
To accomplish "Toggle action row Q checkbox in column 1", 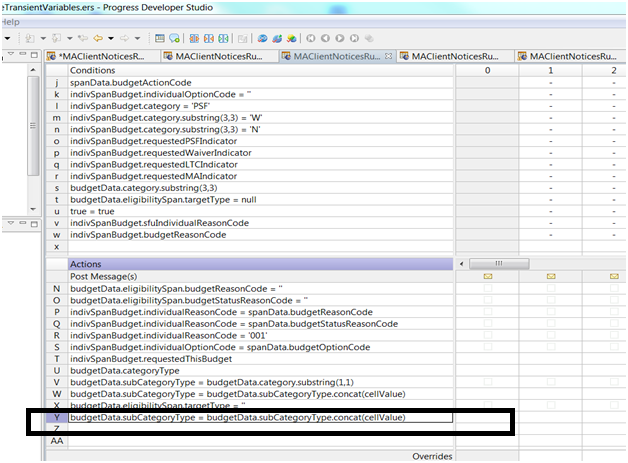I will click(551, 323).
